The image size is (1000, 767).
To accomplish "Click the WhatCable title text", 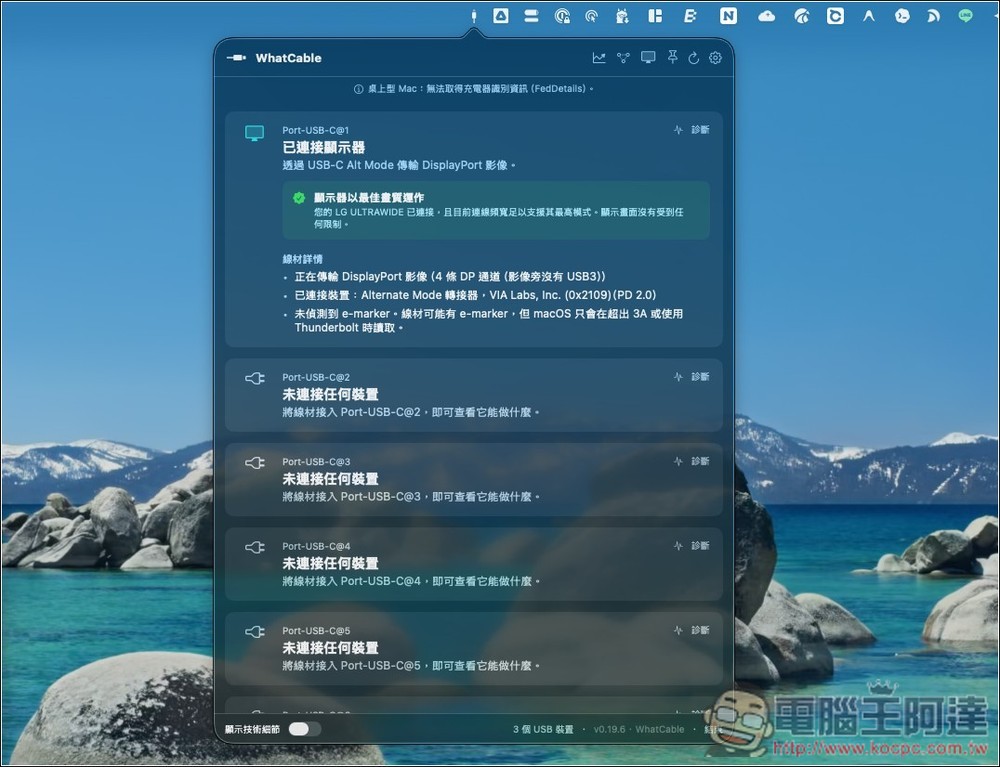I will (288, 58).
